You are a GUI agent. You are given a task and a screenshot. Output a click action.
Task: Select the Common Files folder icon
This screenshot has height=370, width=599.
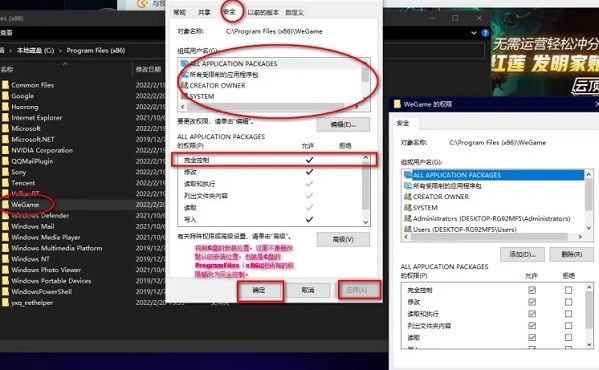[x=5, y=85]
